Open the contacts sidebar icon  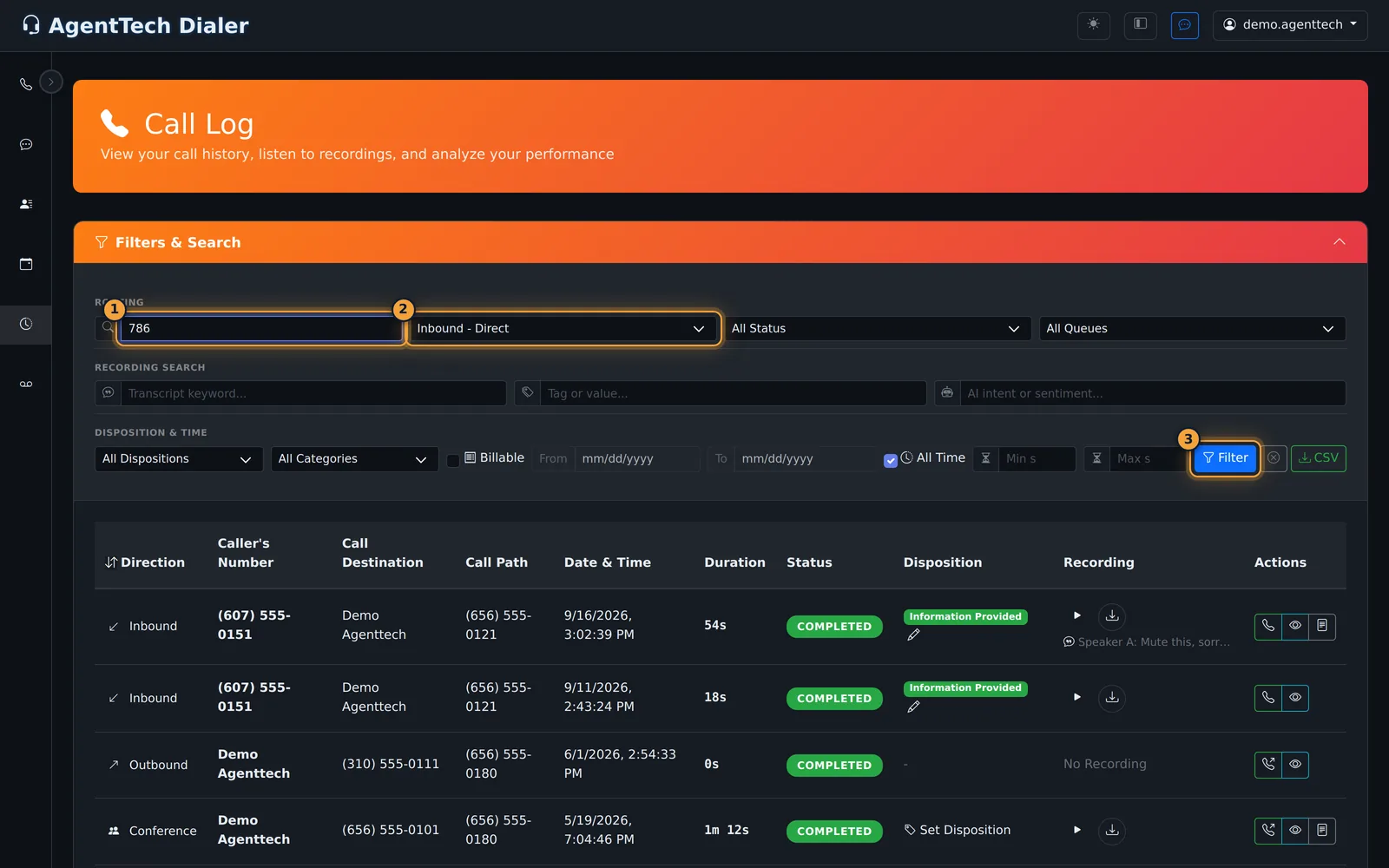tap(26, 204)
